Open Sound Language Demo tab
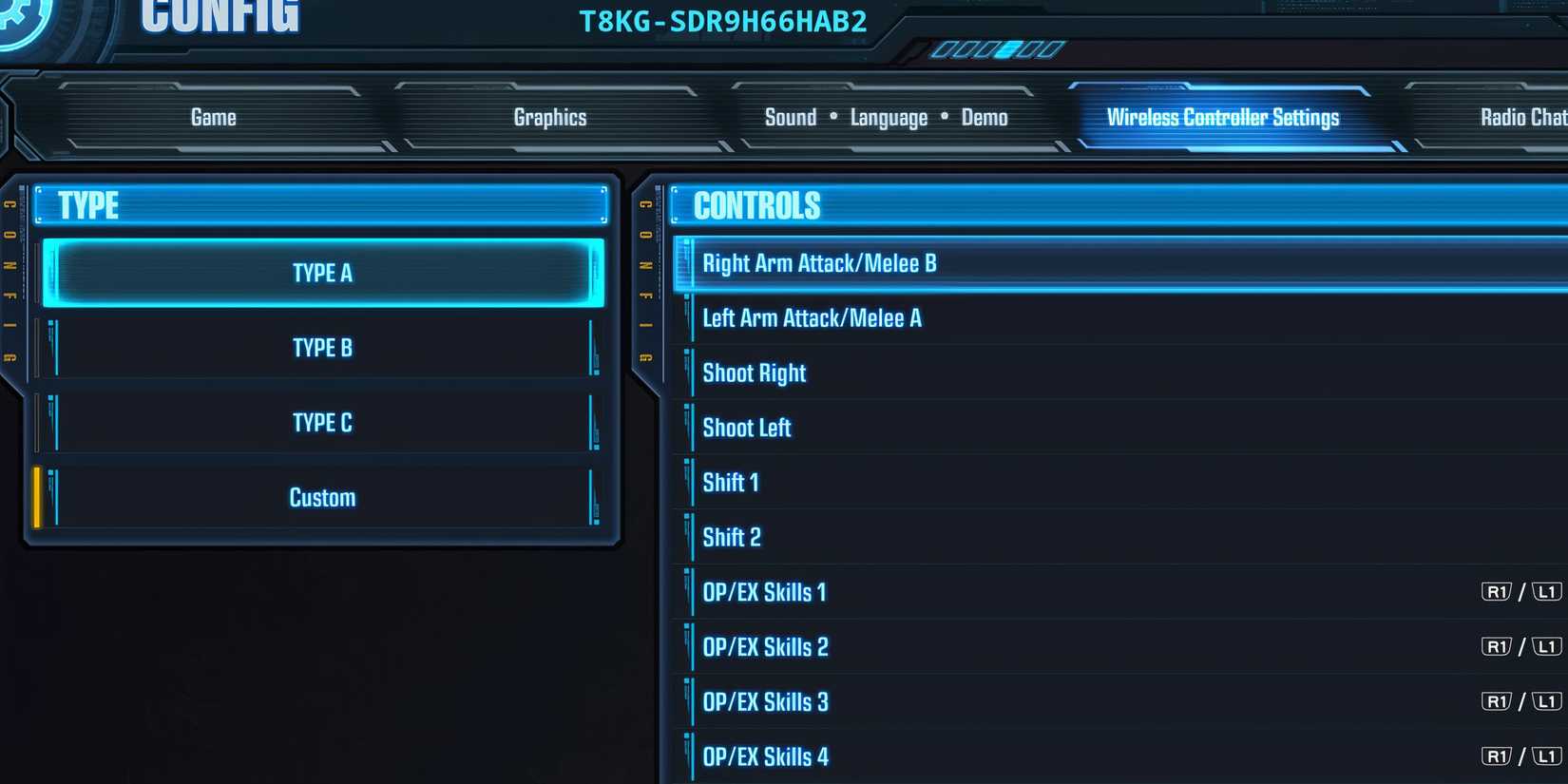The width and height of the screenshot is (1568, 784). (x=886, y=118)
